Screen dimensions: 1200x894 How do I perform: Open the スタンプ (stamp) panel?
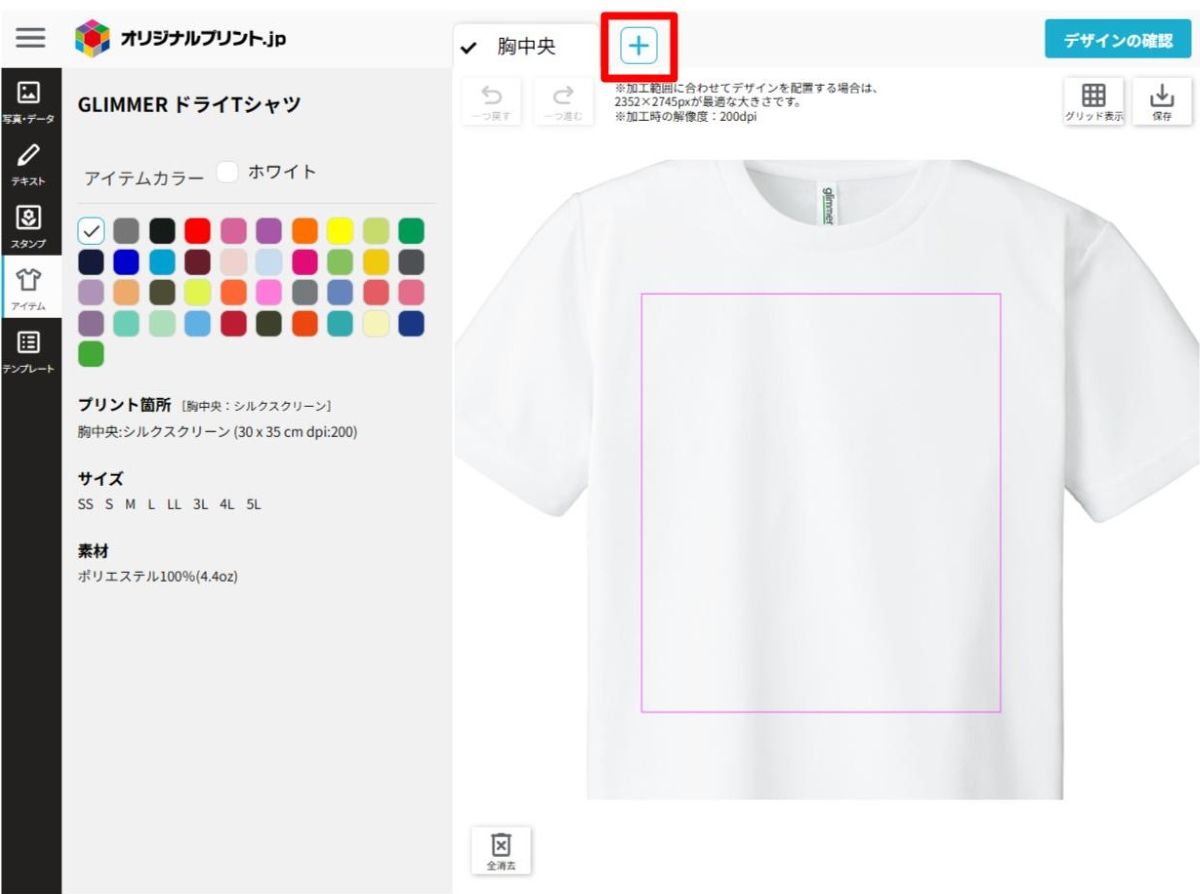(31, 225)
